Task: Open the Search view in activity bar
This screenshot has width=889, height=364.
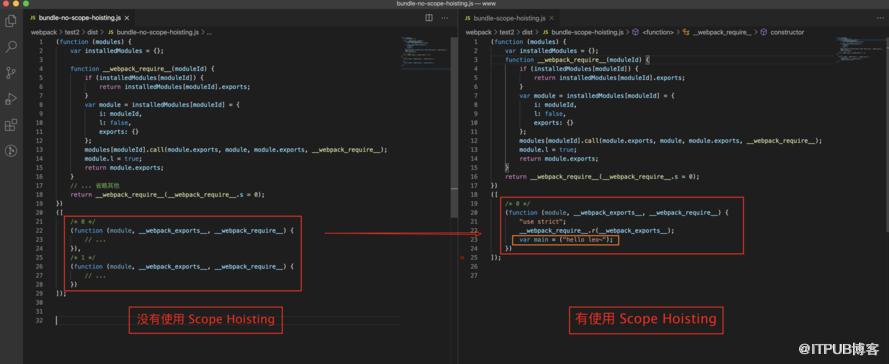Action: tap(11, 47)
